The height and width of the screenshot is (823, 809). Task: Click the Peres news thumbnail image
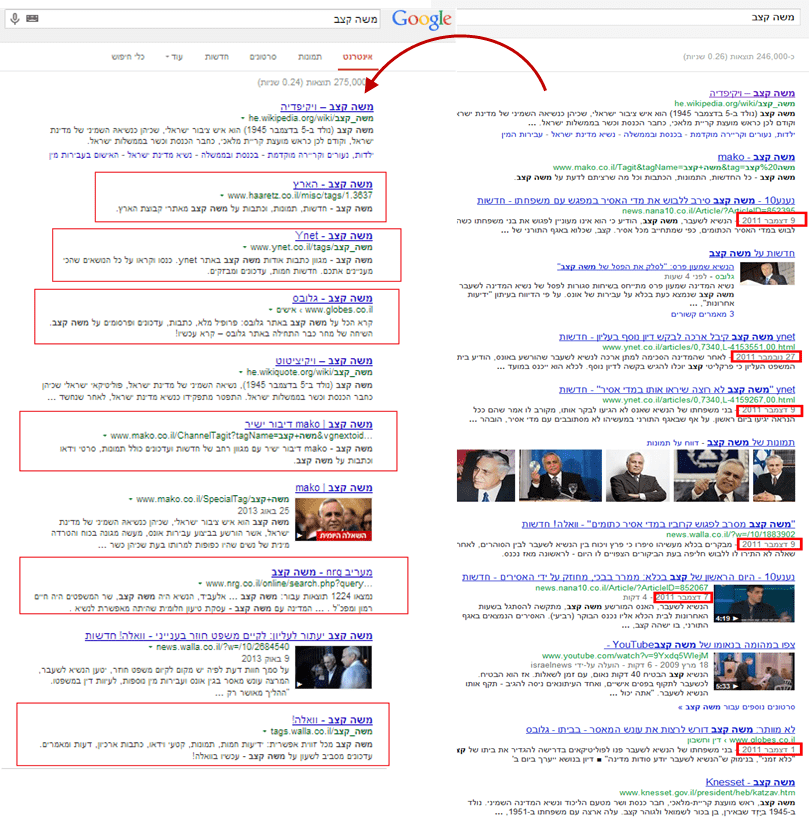click(767, 273)
